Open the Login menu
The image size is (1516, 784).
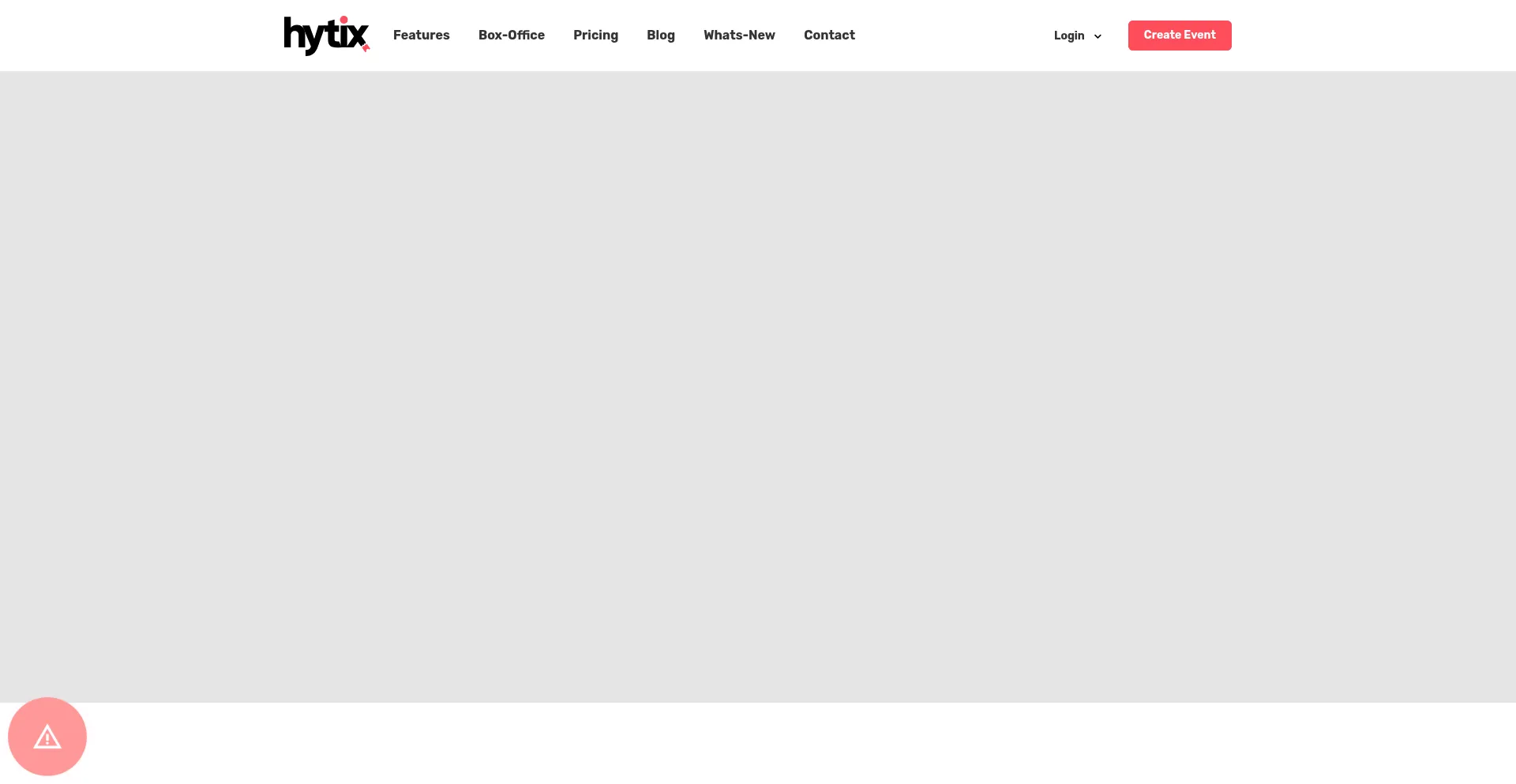(1069, 36)
